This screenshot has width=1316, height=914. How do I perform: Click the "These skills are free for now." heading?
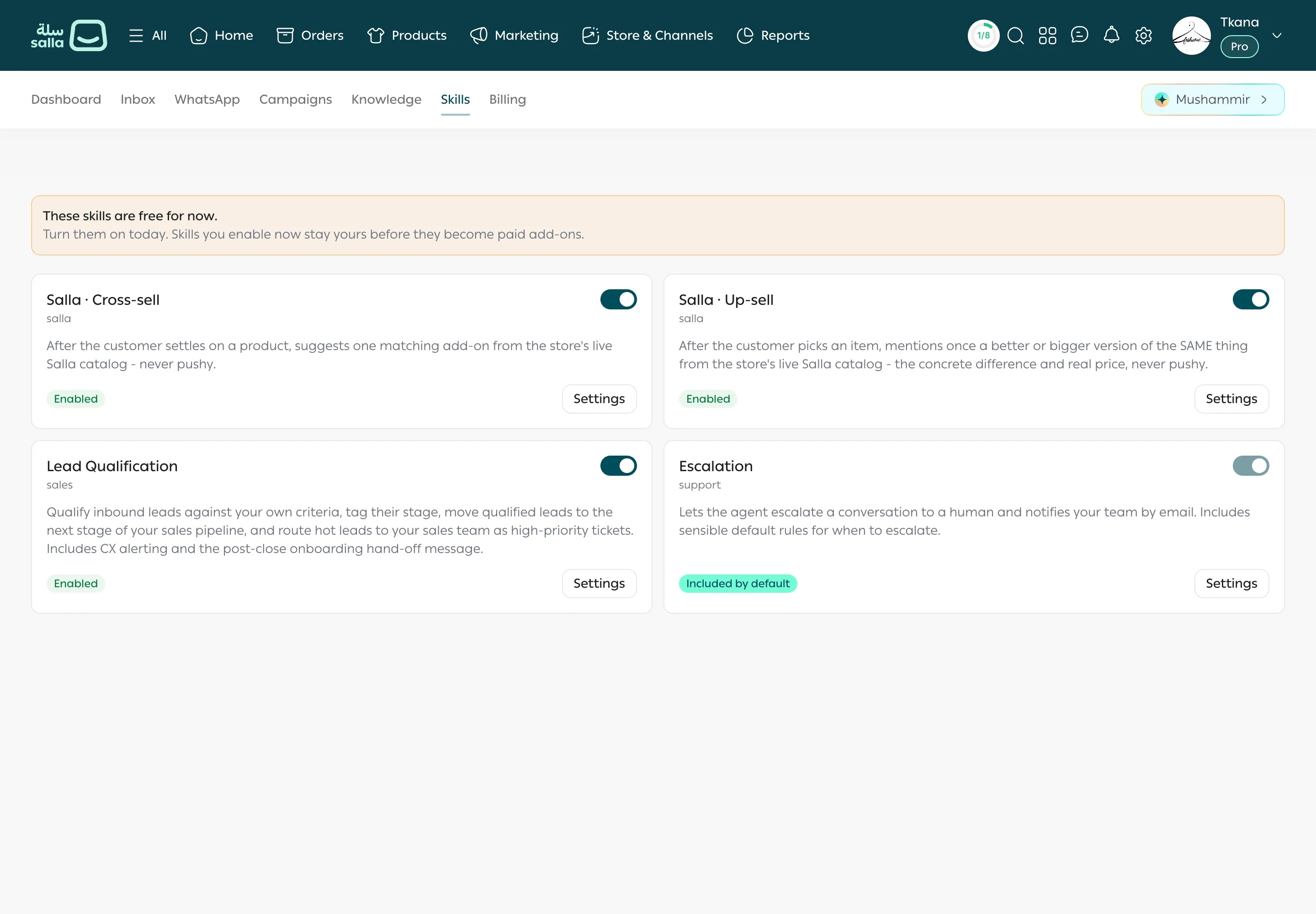tap(130, 216)
